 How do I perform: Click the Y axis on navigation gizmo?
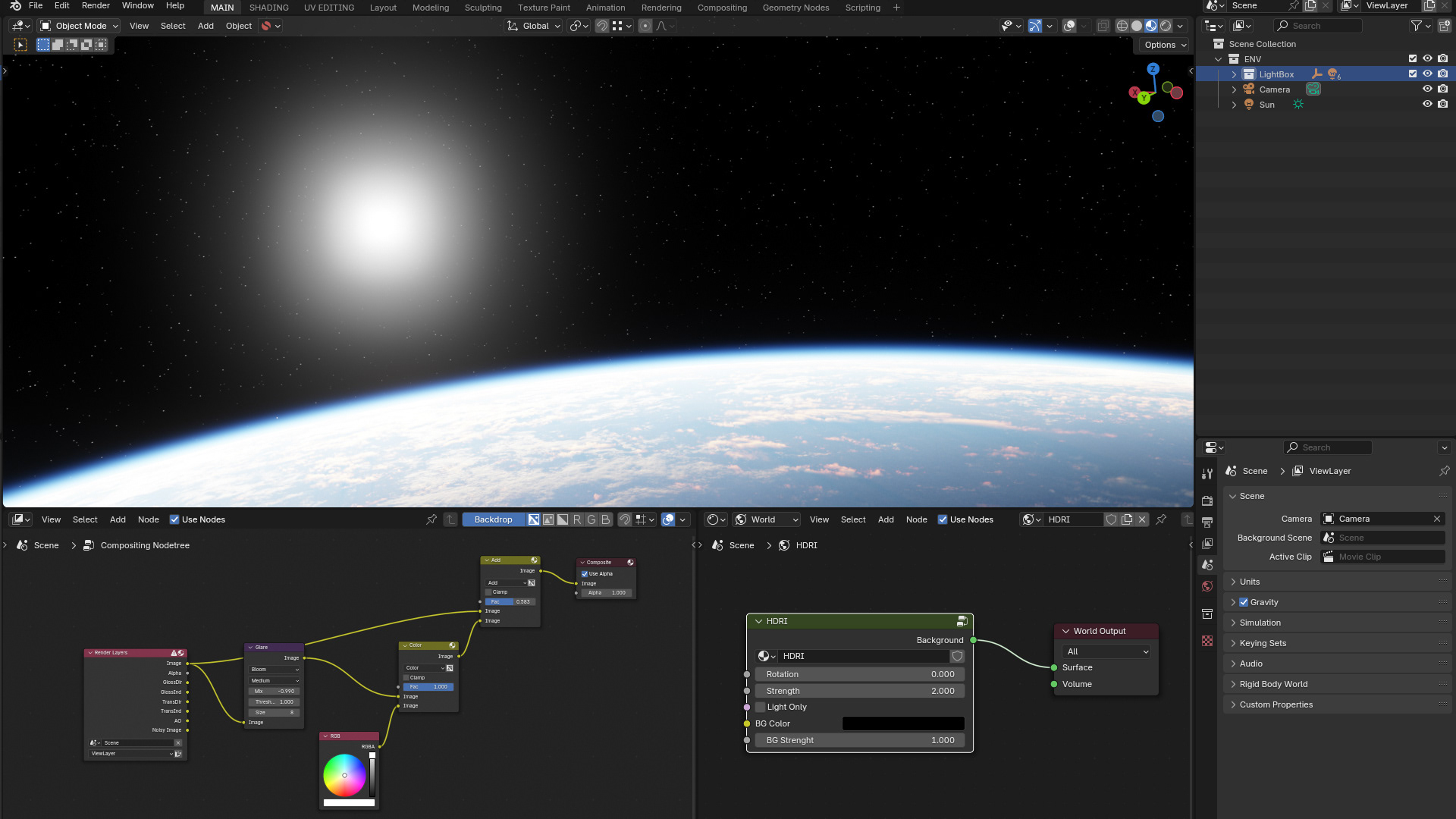pos(1144,98)
